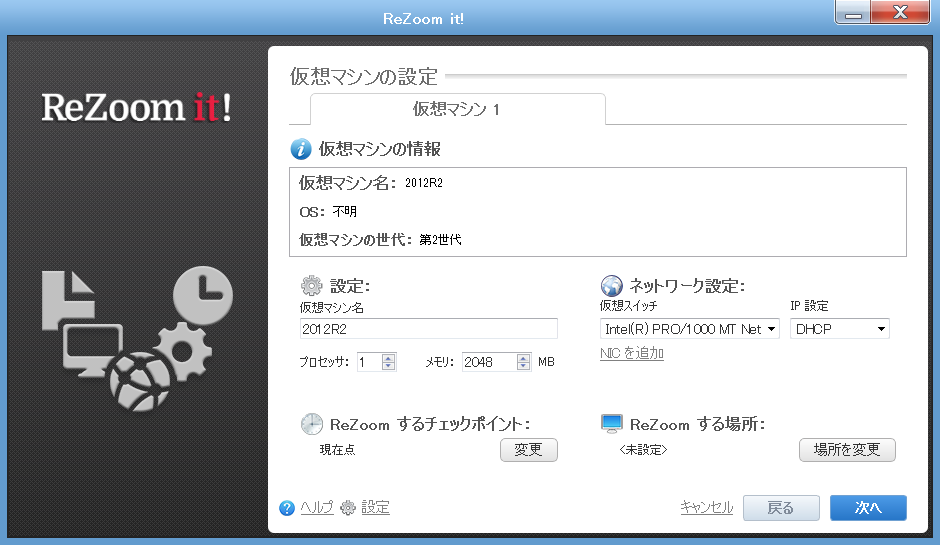940x545 pixels.
Task: Open the IP 設定 DHCP dropdown
Action: coord(839,329)
